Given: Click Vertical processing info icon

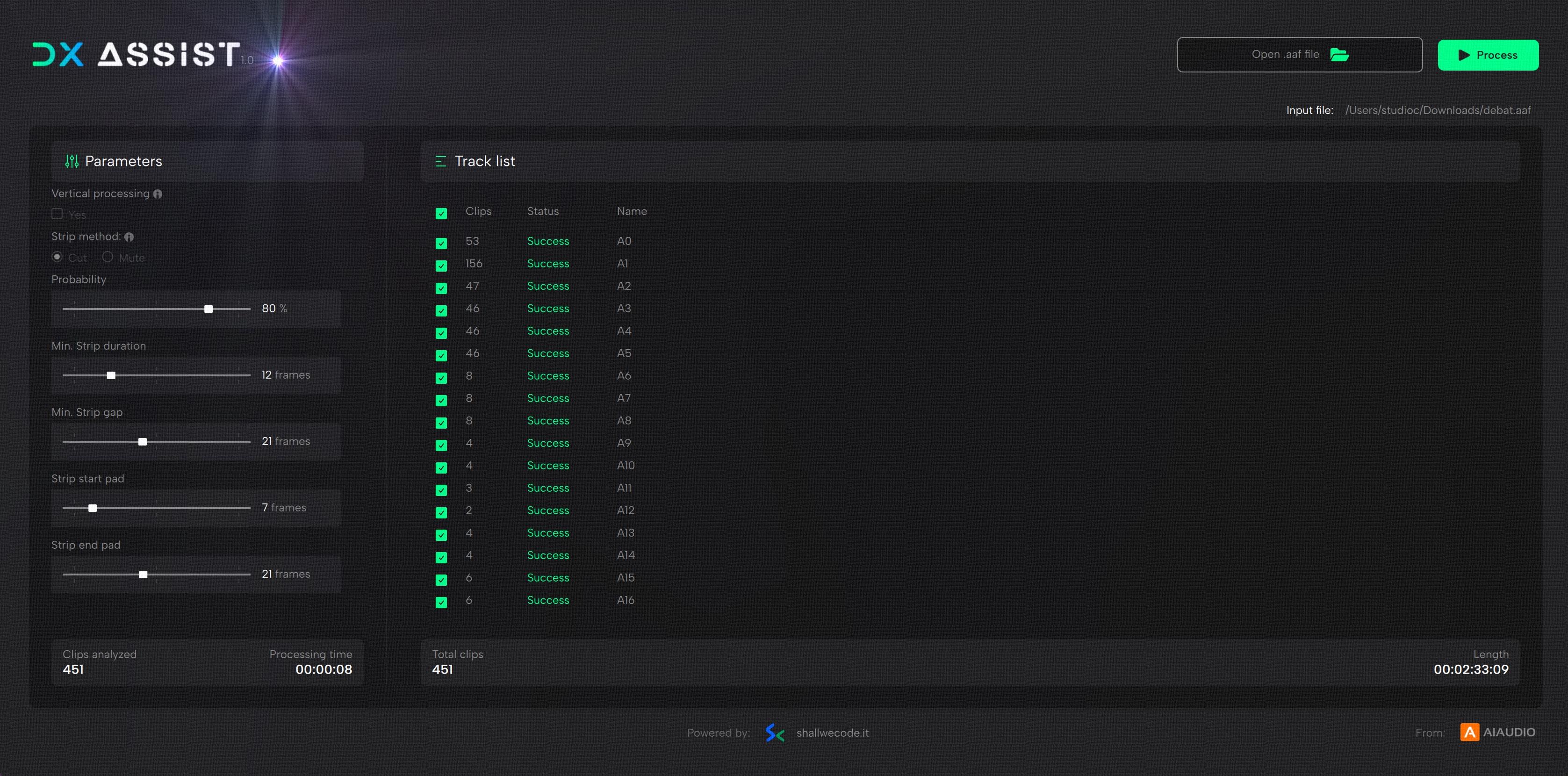Looking at the screenshot, I should (x=158, y=194).
